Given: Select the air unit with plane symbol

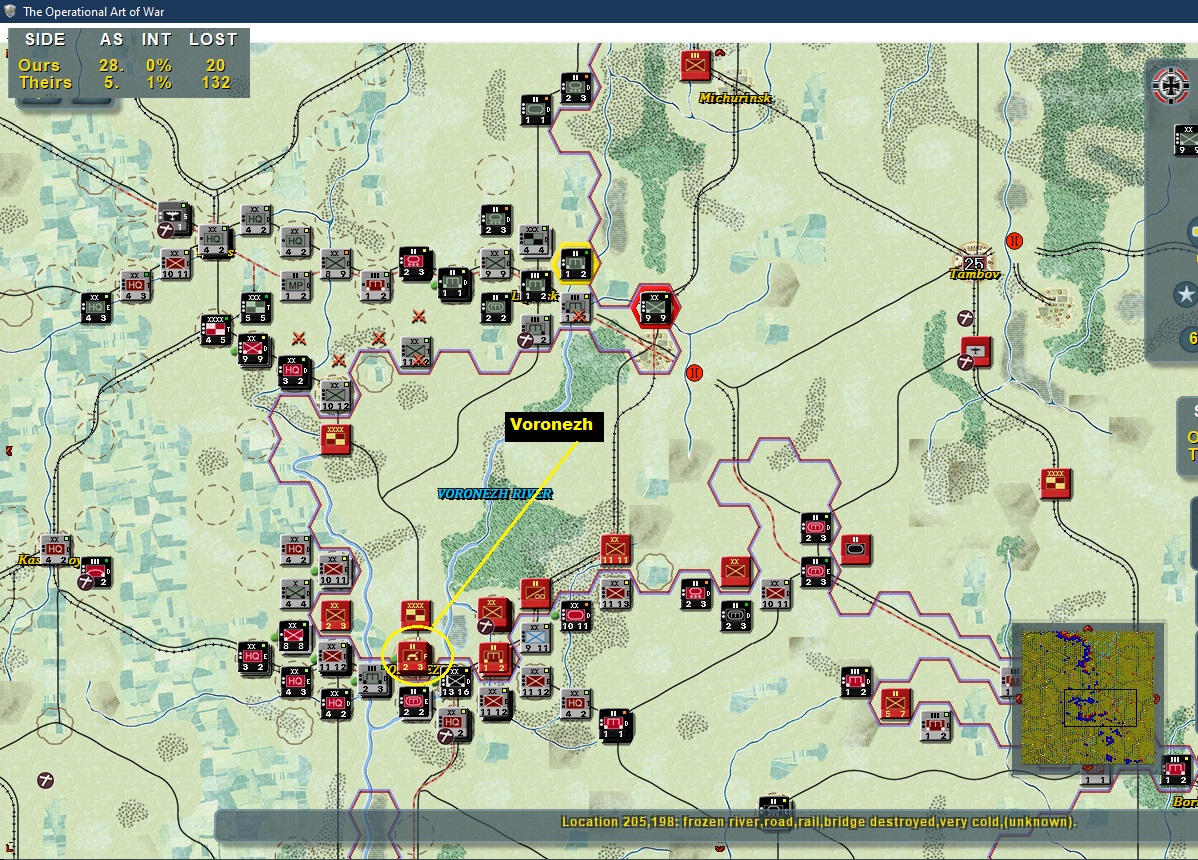Looking at the screenshot, I should coord(173,217).
